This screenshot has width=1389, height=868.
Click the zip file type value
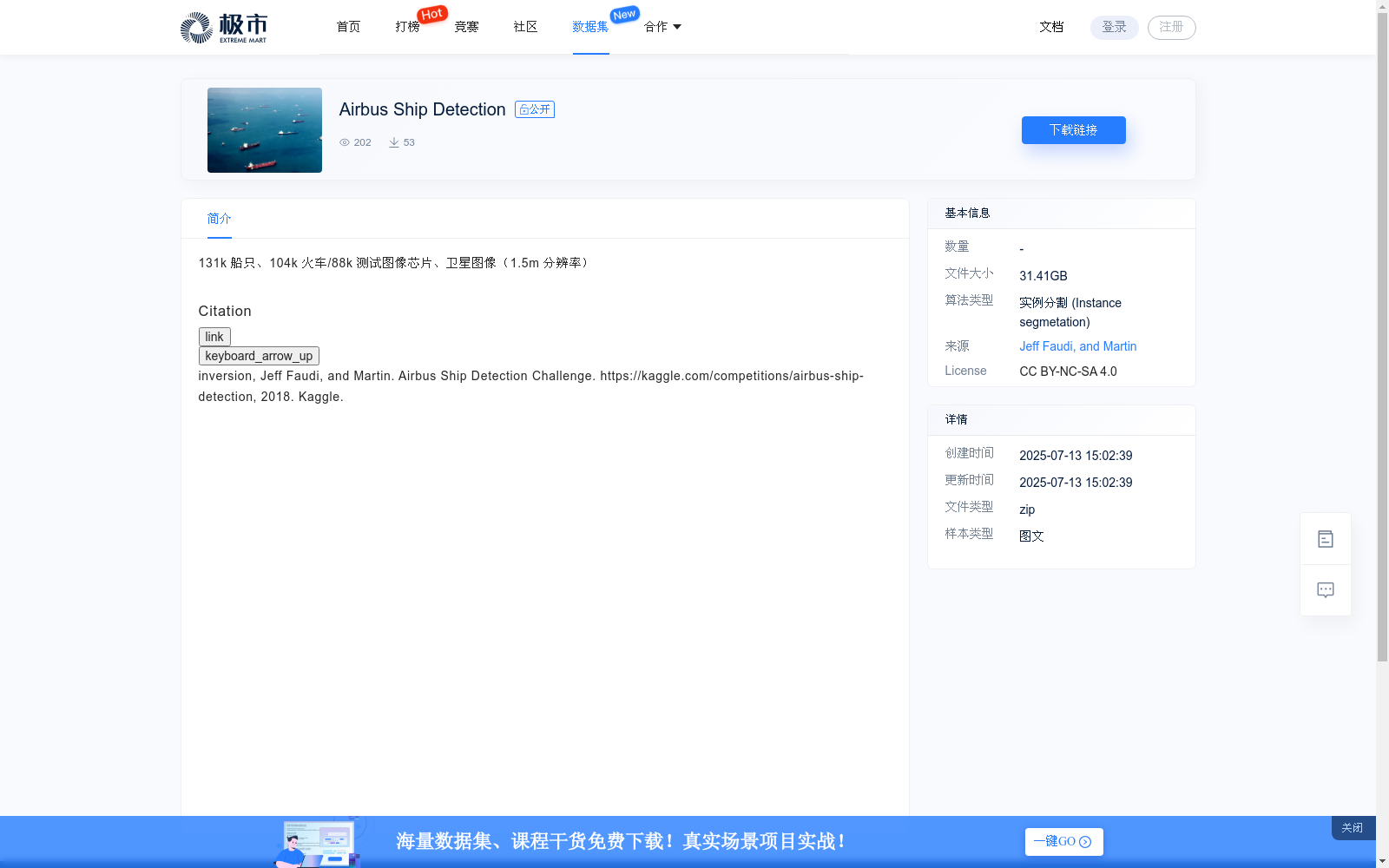click(1027, 510)
